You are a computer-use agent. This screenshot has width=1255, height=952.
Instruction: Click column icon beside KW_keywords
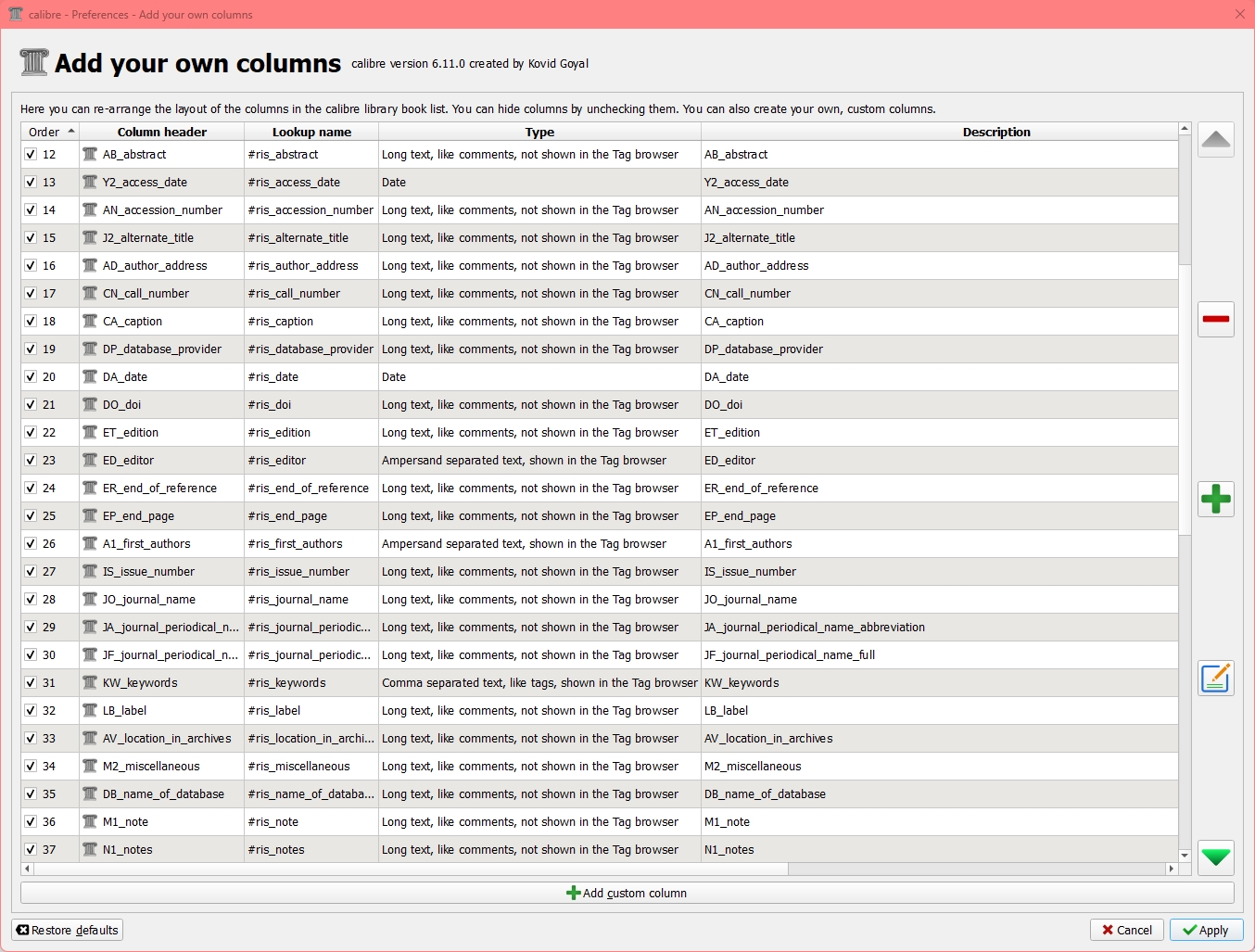point(90,683)
